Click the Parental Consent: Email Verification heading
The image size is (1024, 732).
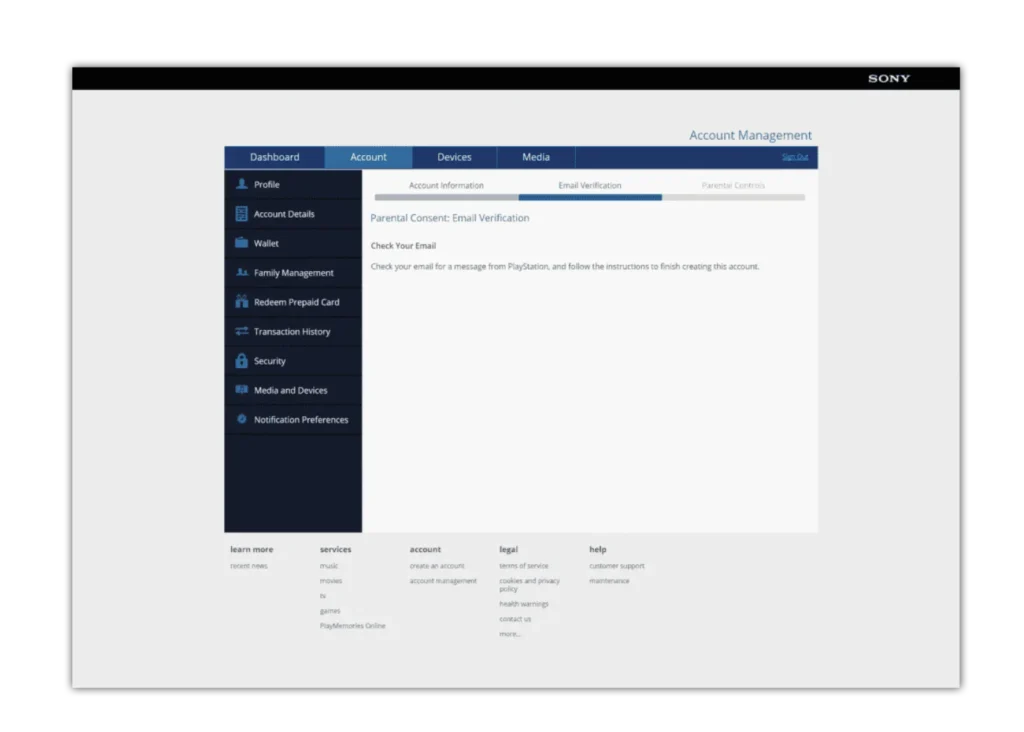[450, 218]
